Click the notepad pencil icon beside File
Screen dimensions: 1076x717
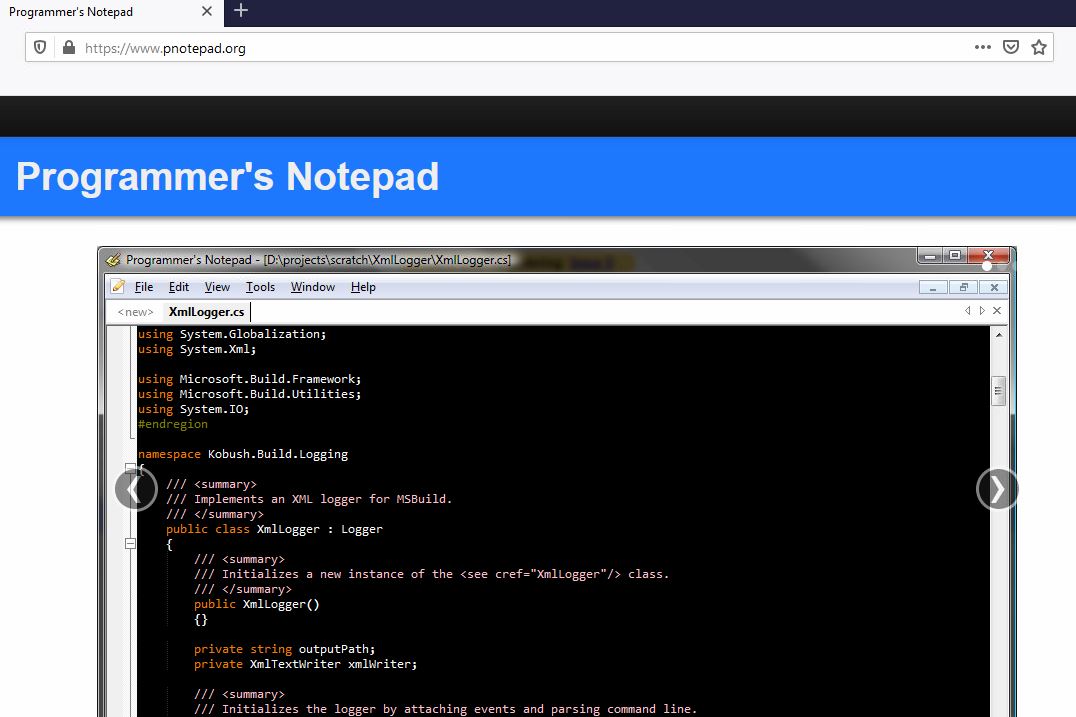tap(118, 286)
